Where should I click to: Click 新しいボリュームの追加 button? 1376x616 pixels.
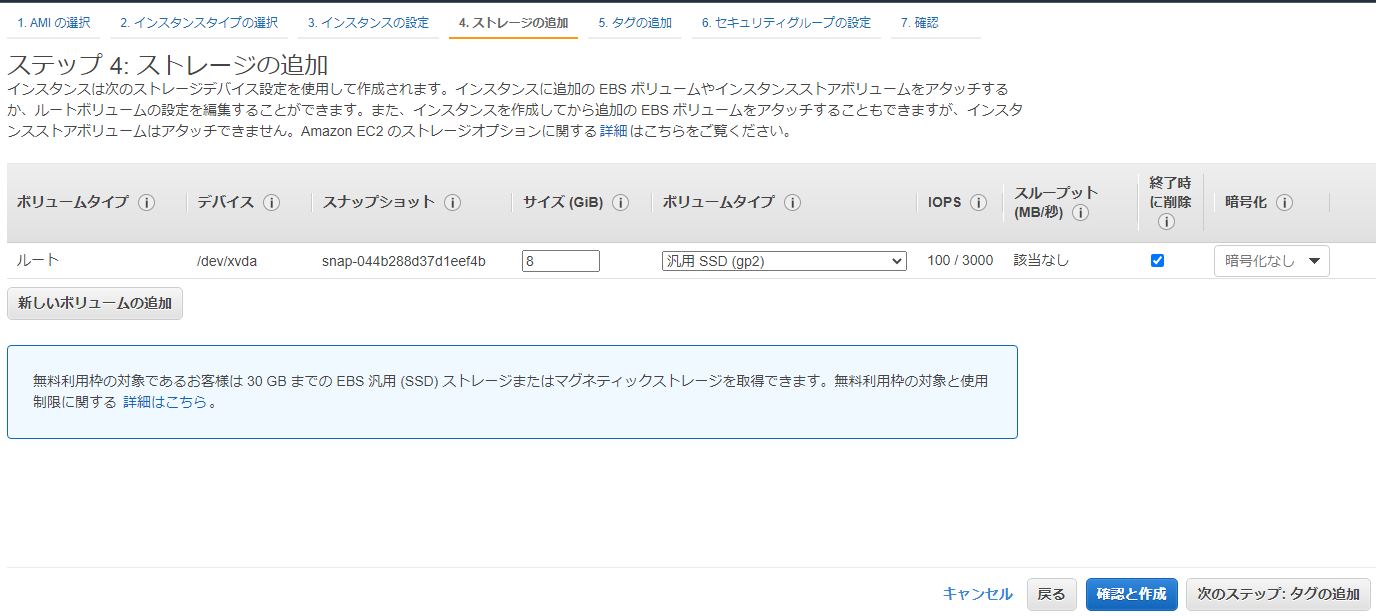click(x=95, y=303)
